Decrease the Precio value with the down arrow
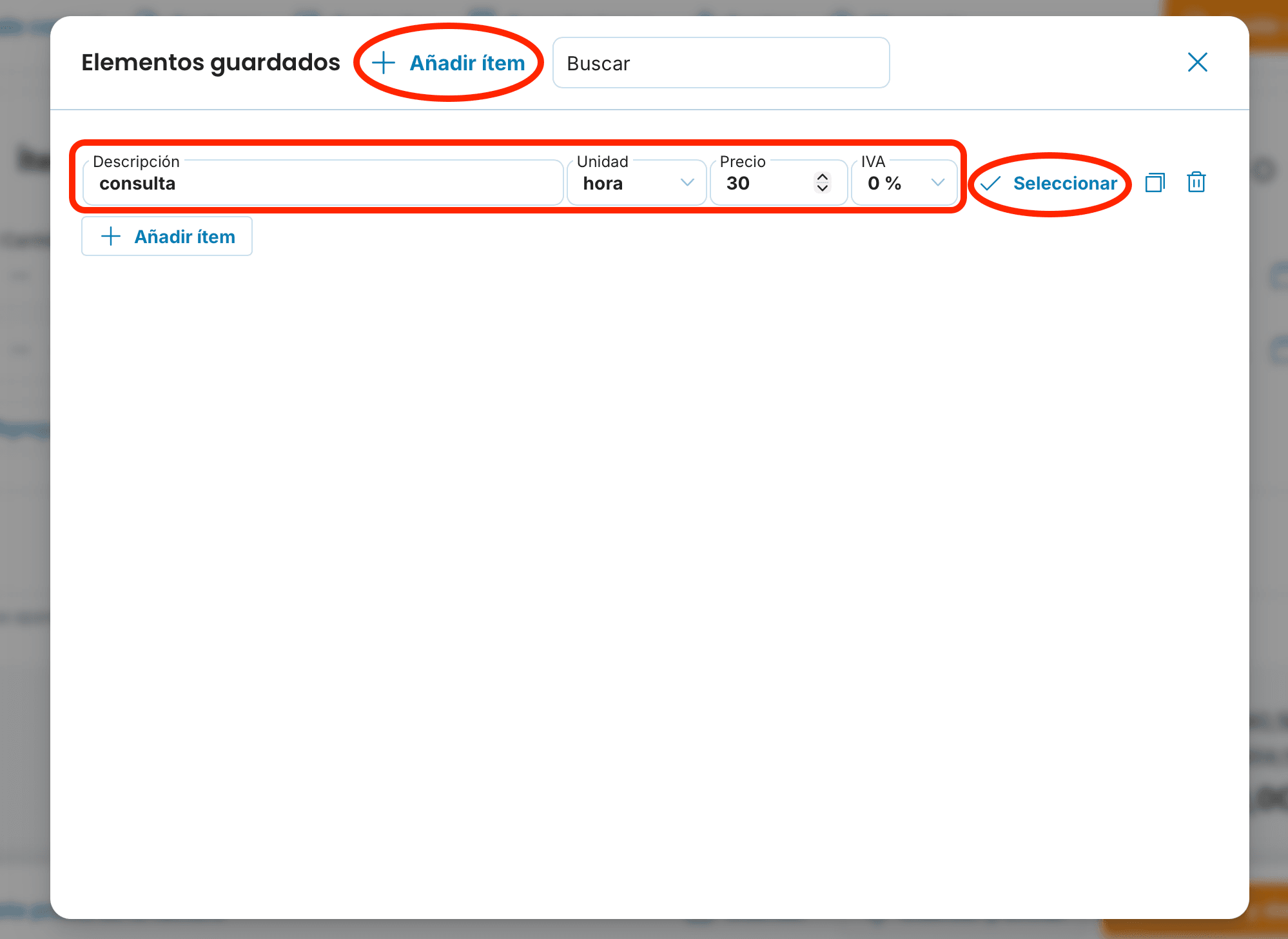This screenshot has width=1288, height=939. pos(822,188)
